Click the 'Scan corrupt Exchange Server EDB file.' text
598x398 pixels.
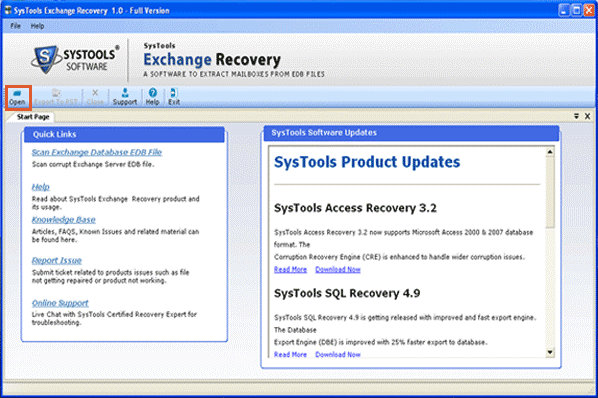click(93, 164)
